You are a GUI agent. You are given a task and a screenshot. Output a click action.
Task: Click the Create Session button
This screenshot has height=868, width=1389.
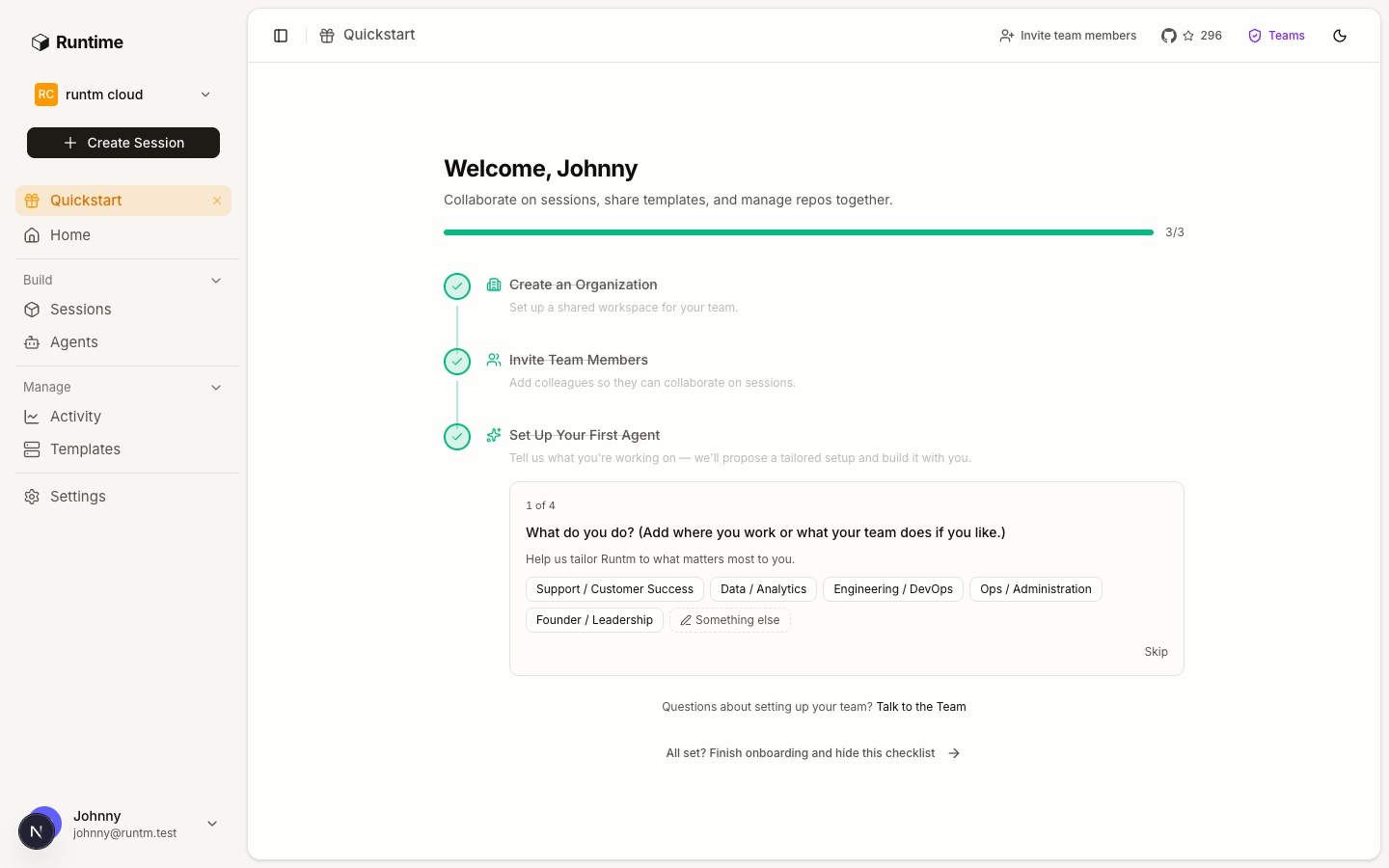123,143
